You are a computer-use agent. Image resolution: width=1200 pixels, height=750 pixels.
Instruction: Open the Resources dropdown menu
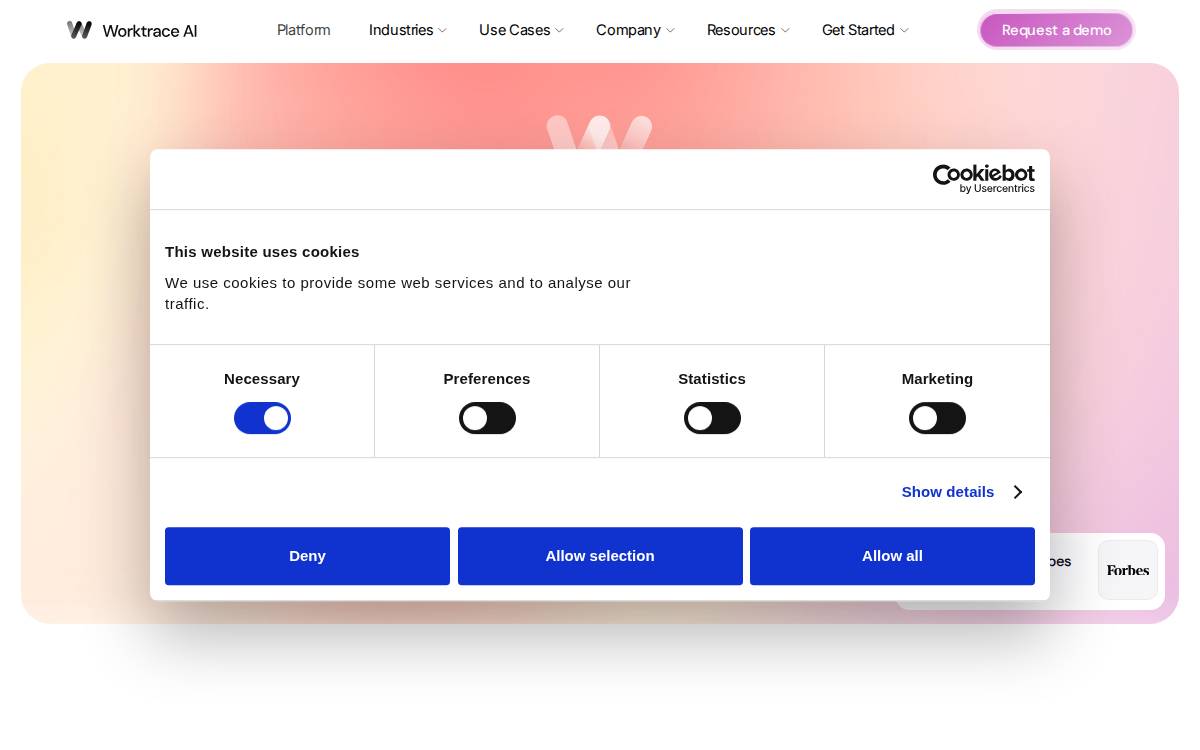748,30
